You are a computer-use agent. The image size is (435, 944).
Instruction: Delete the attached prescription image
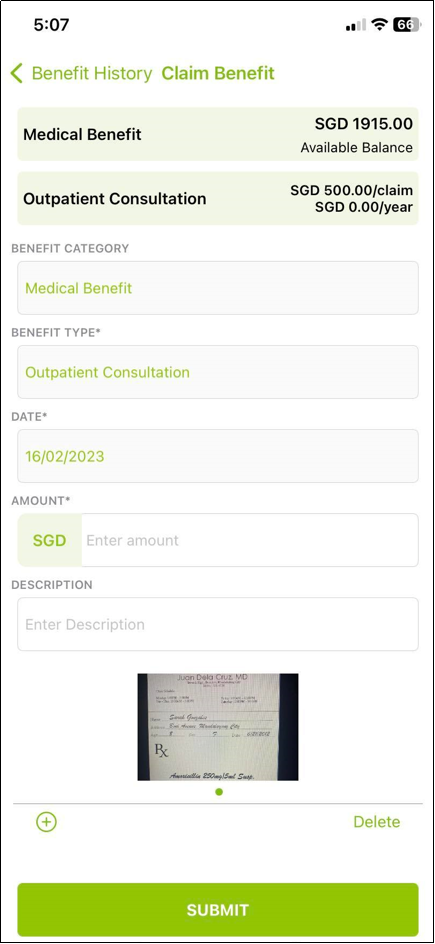[377, 822]
